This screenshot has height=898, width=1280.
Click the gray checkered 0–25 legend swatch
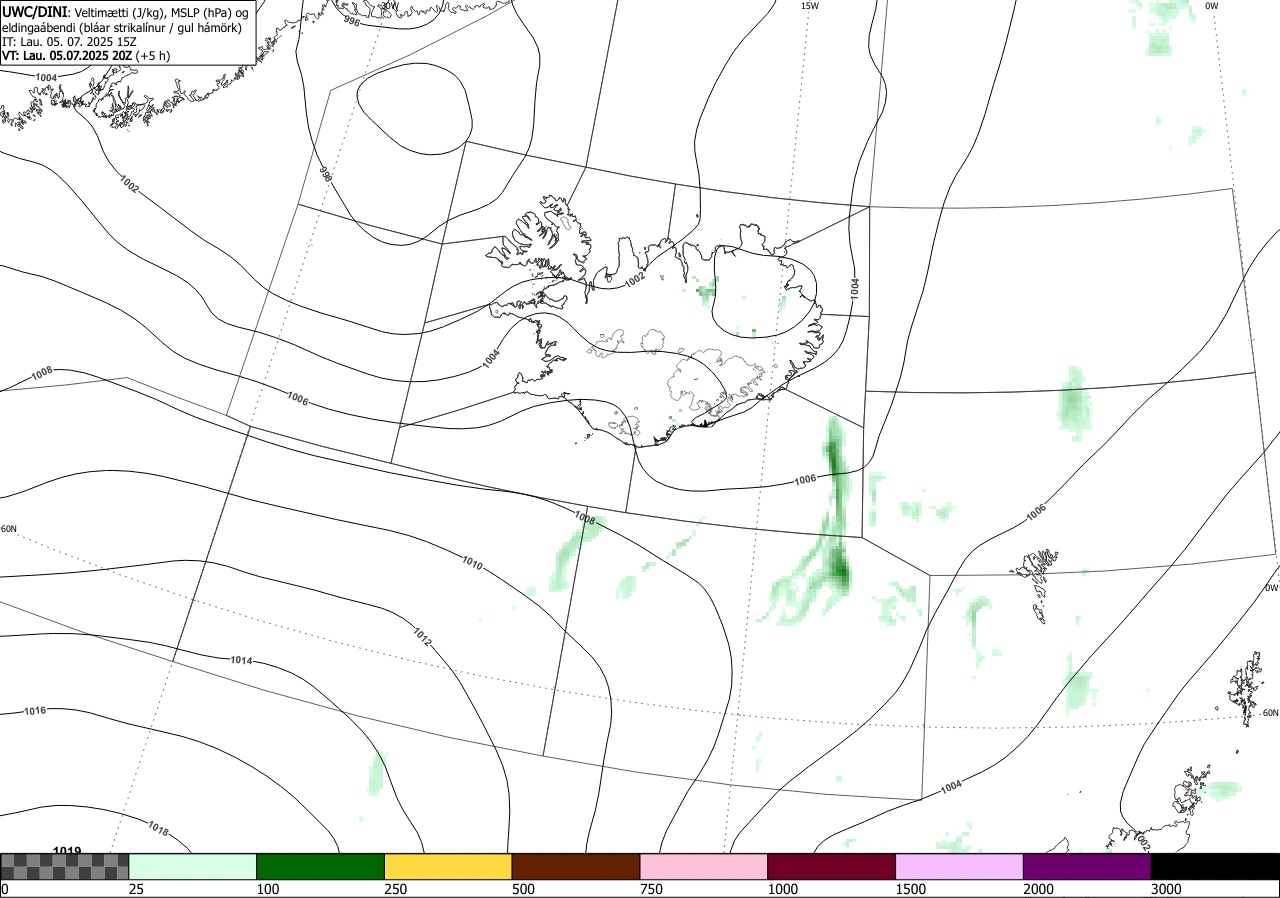pyautogui.click(x=65, y=866)
